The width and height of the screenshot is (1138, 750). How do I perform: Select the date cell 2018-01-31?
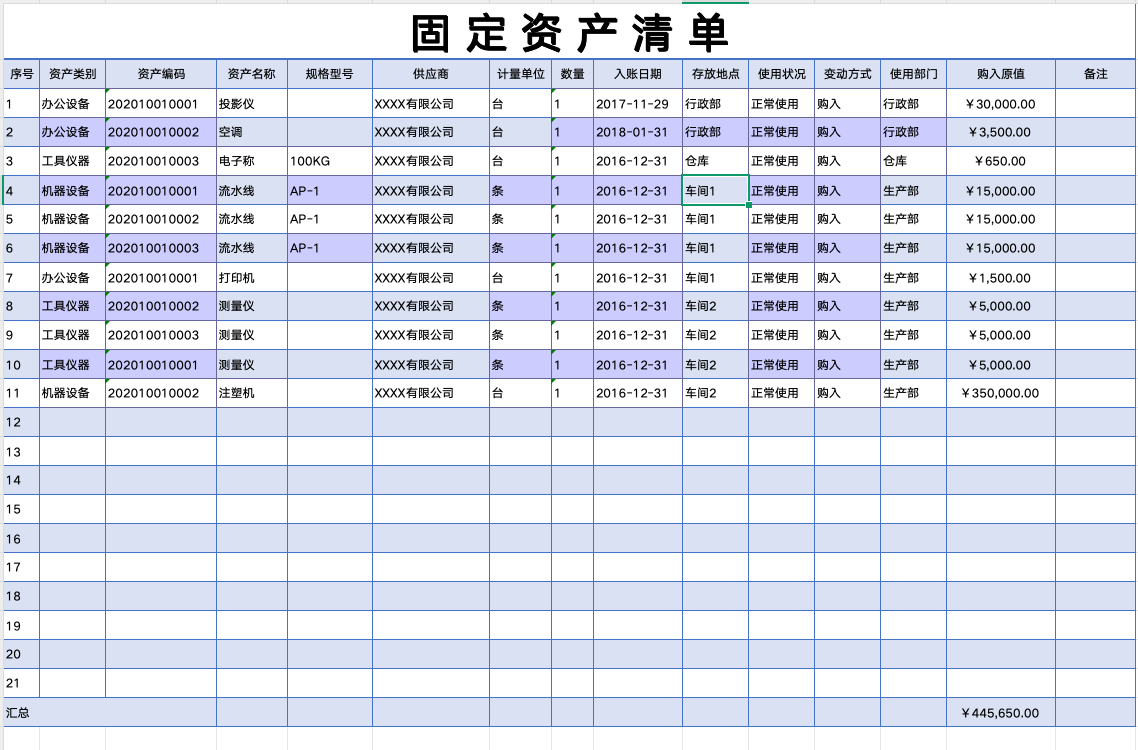pyautogui.click(x=638, y=132)
